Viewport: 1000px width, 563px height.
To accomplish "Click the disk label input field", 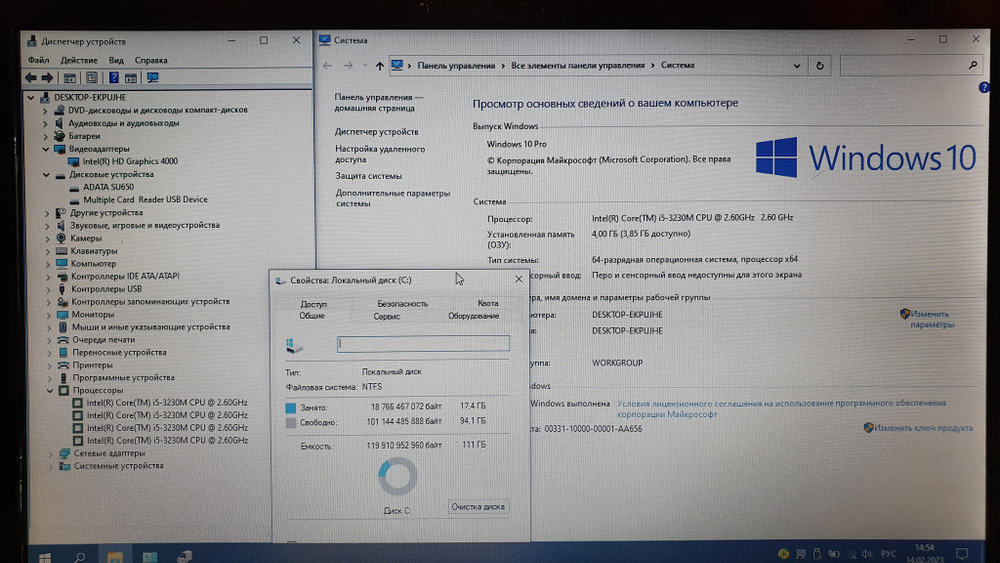I will tap(423, 344).
